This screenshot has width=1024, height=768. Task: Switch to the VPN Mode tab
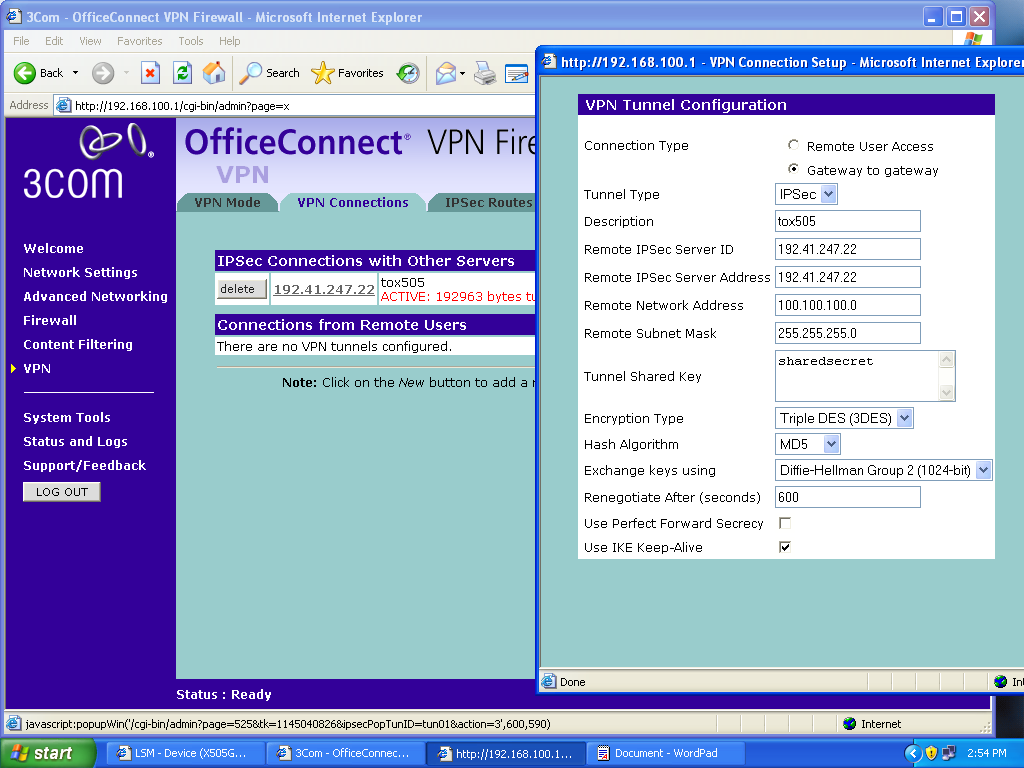[x=227, y=202]
